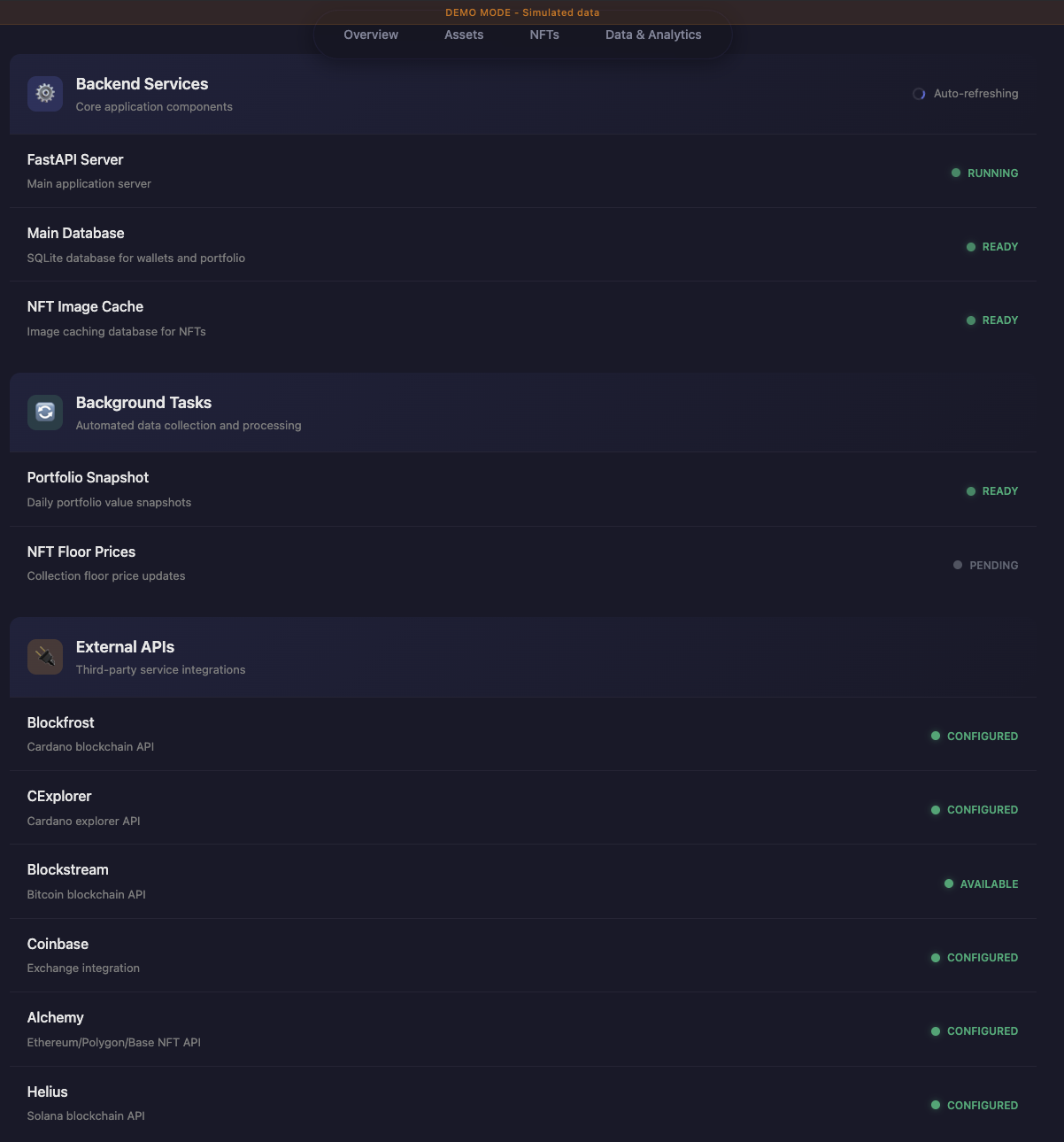
Task: Toggle the READY indicator on Main Database
Action: [x=991, y=246]
